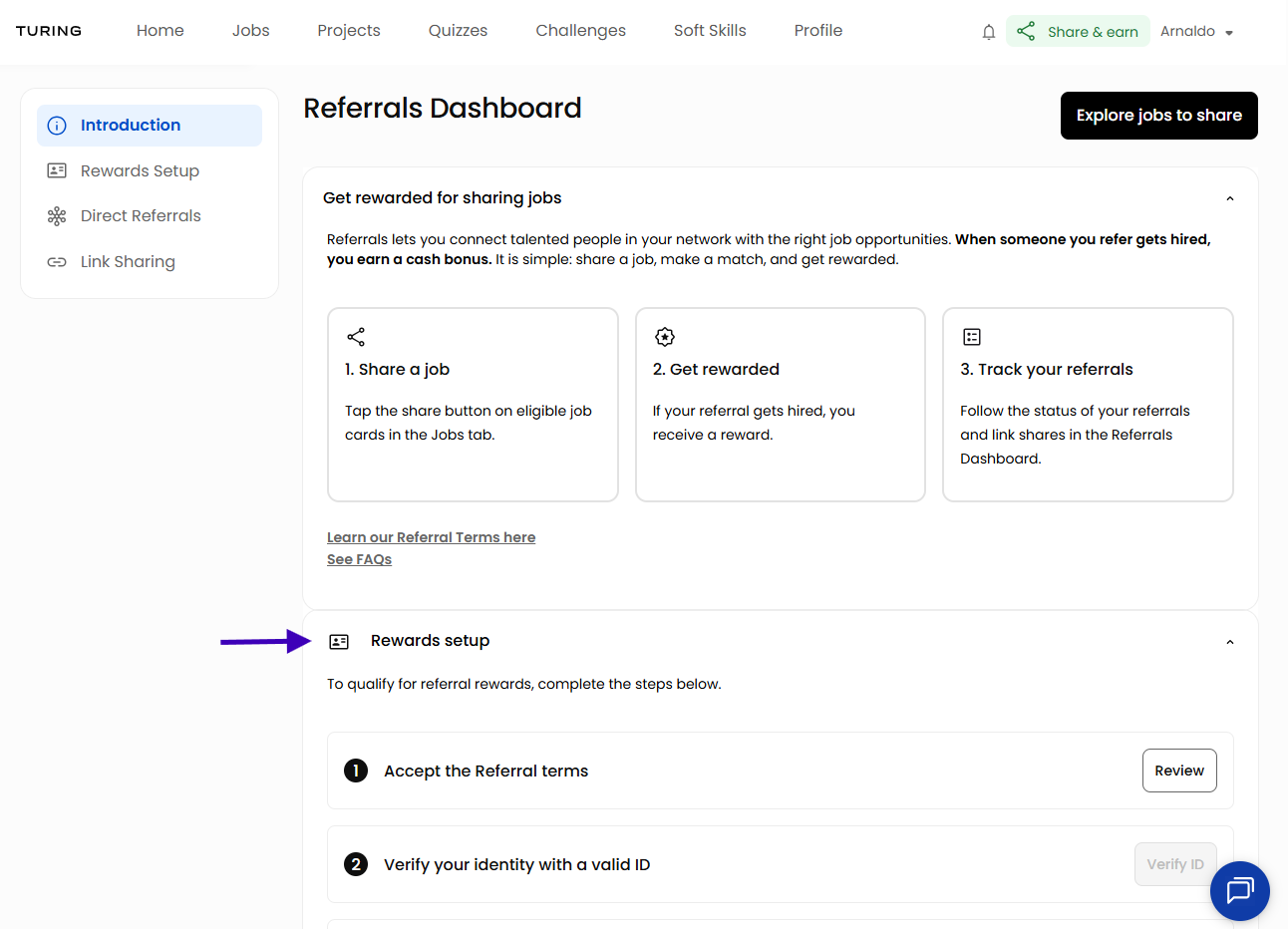Review the Referral terms
The width and height of the screenshot is (1288, 929).
[1179, 770]
